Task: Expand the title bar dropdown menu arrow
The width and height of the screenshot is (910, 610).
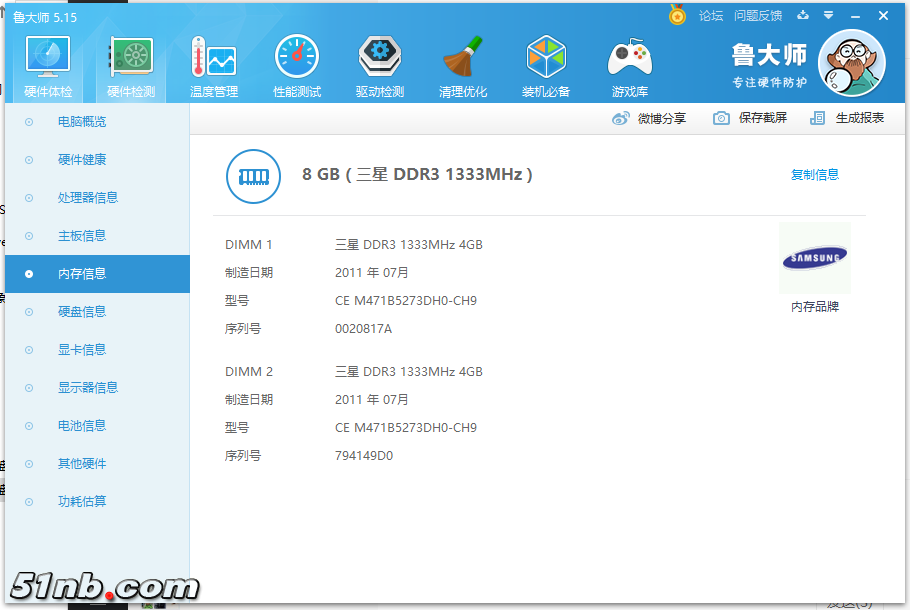Action: click(x=828, y=16)
